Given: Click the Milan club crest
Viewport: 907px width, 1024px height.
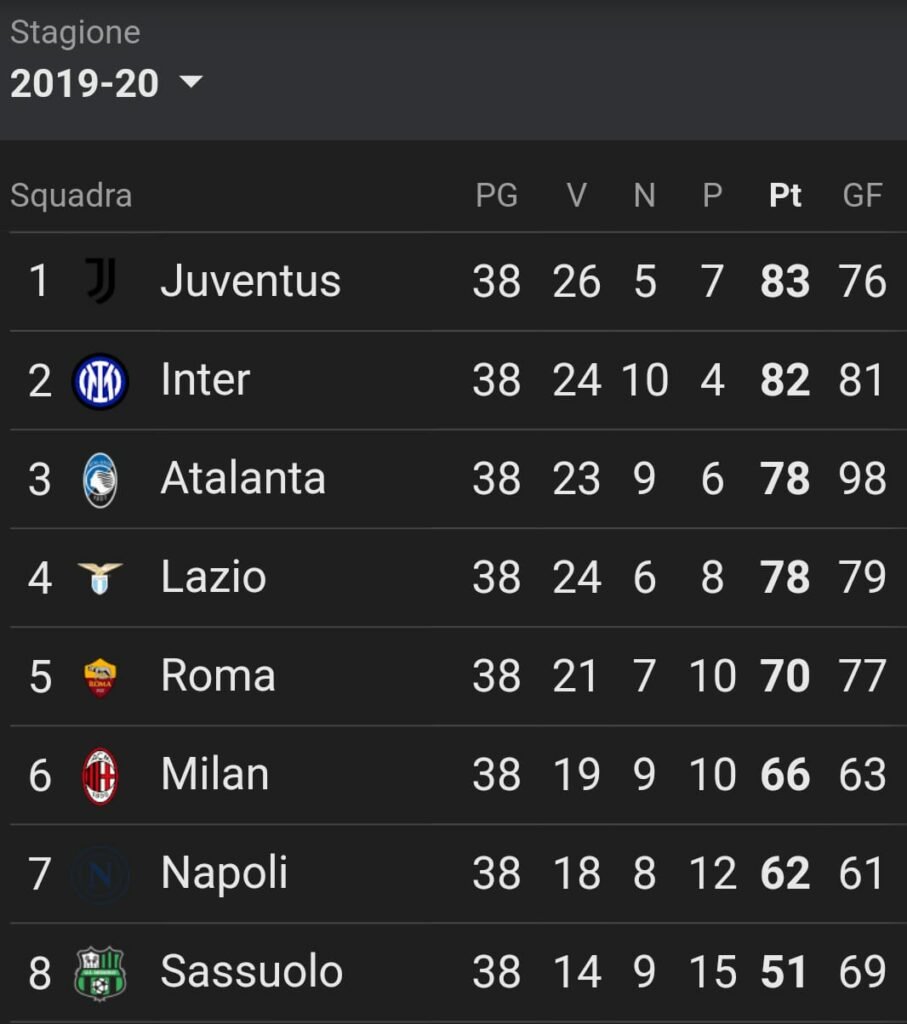Looking at the screenshot, I should tap(100, 776).
